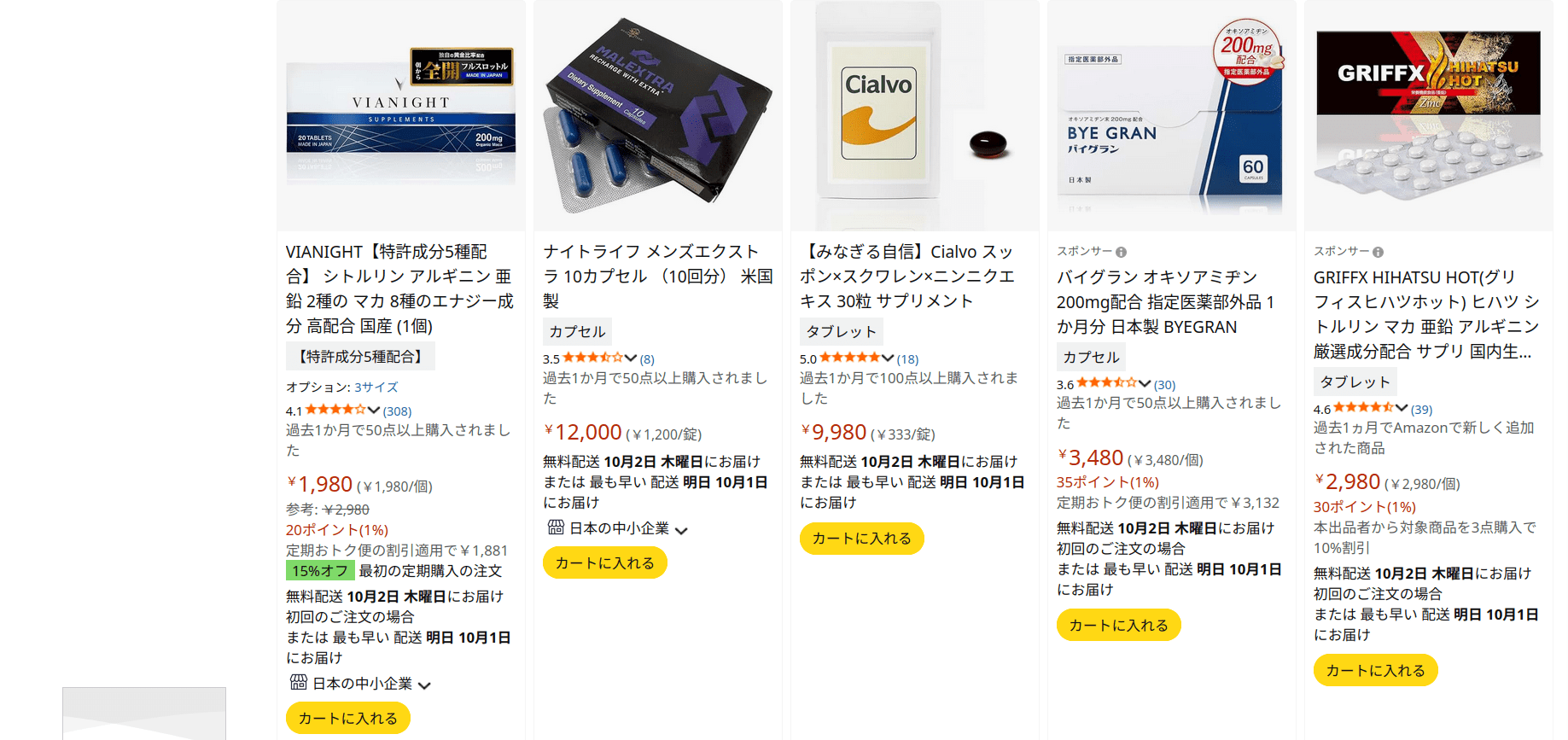This screenshot has width=1568, height=740.
Task: Add BYE GRAN to cart
Action: click(x=1119, y=625)
